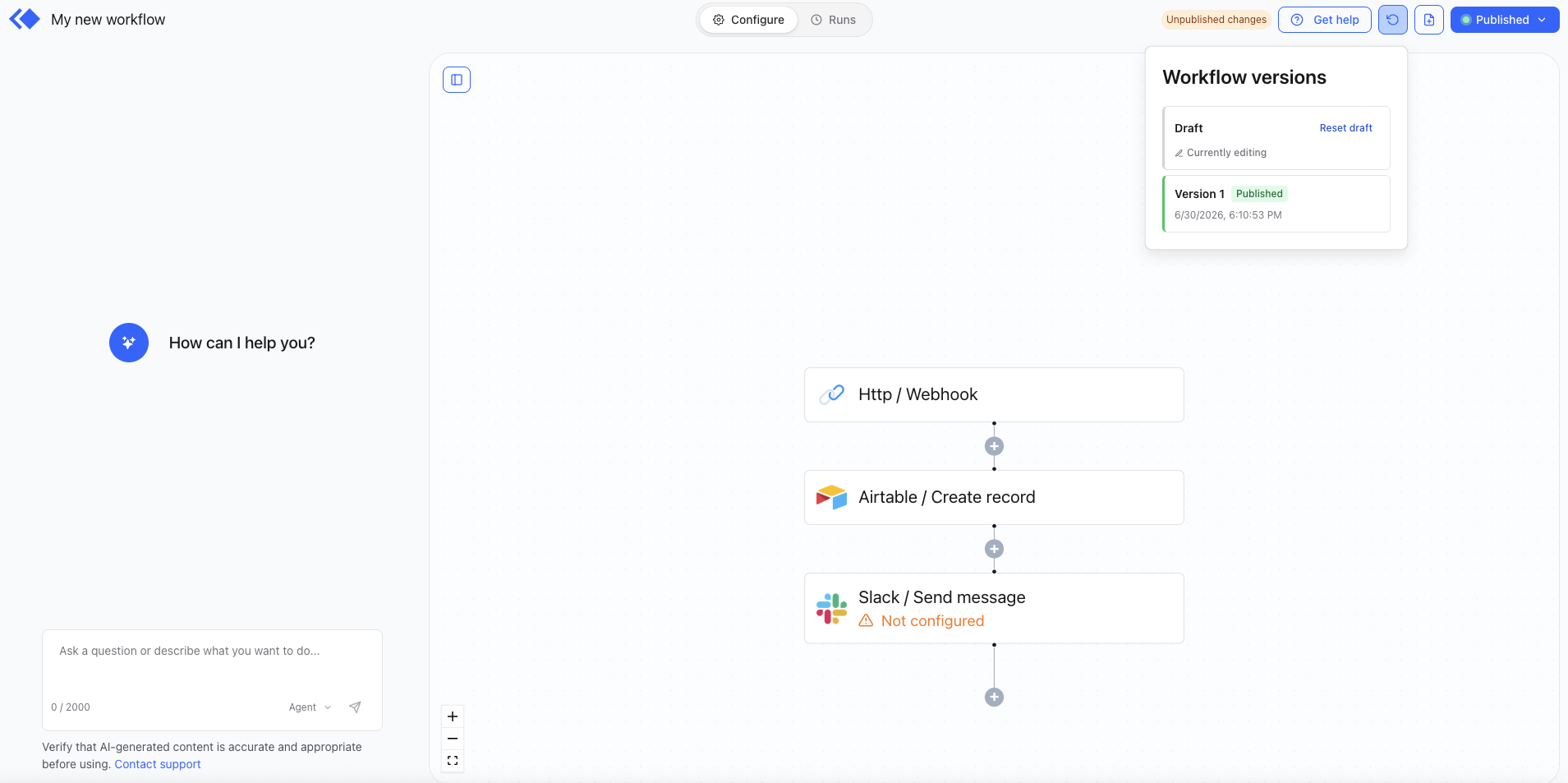
Task: Click the document export icon button
Action: pyautogui.click(x=1429, y=20)
